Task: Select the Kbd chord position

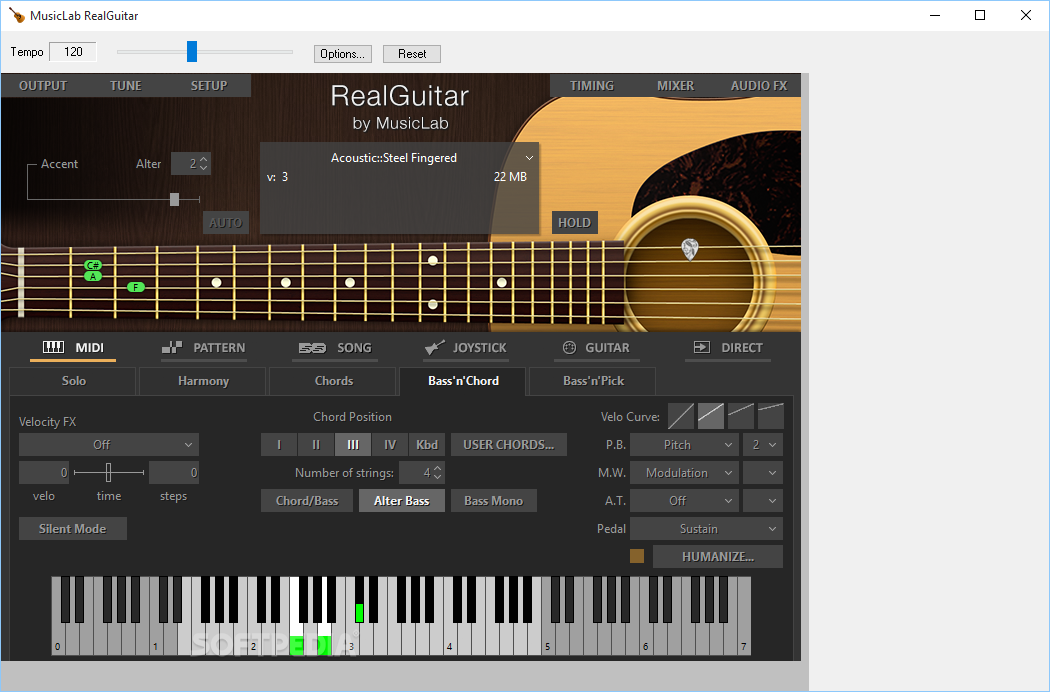Action: [427, 445]
